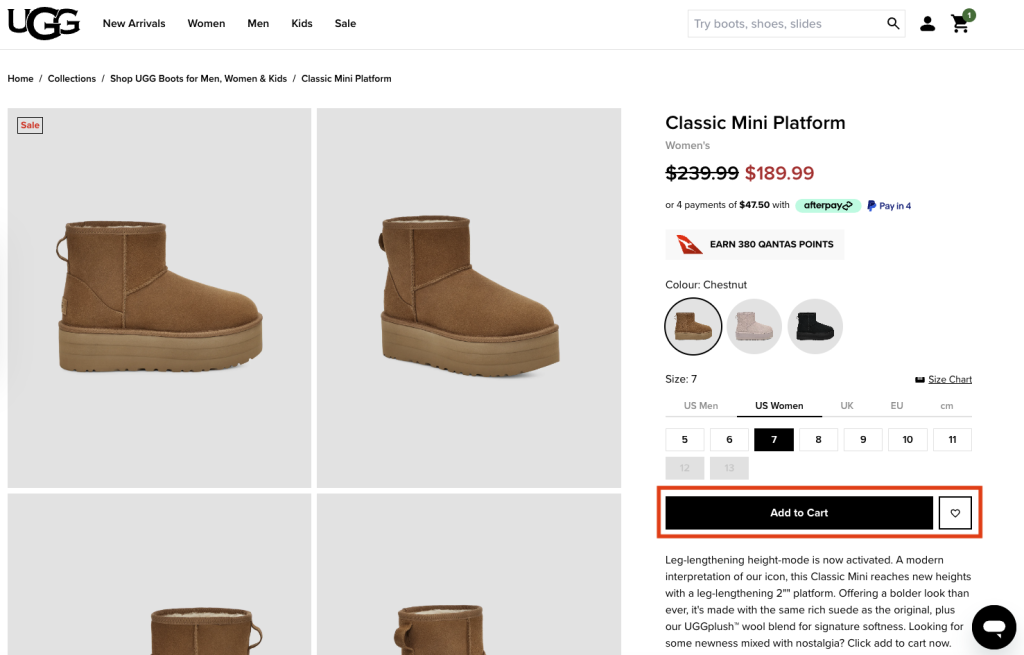Open the Women navigation menu

[206, 24]
